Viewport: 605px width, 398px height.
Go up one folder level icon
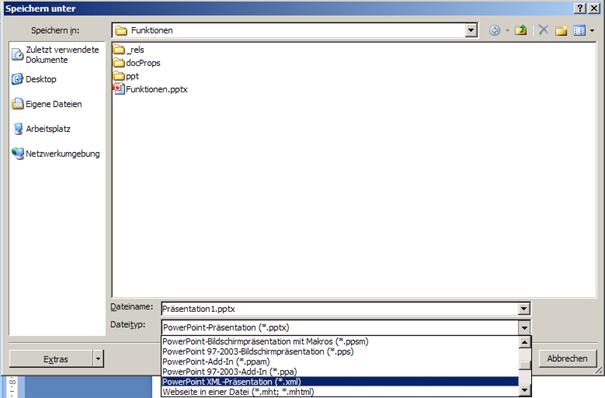tap(521, 30)
